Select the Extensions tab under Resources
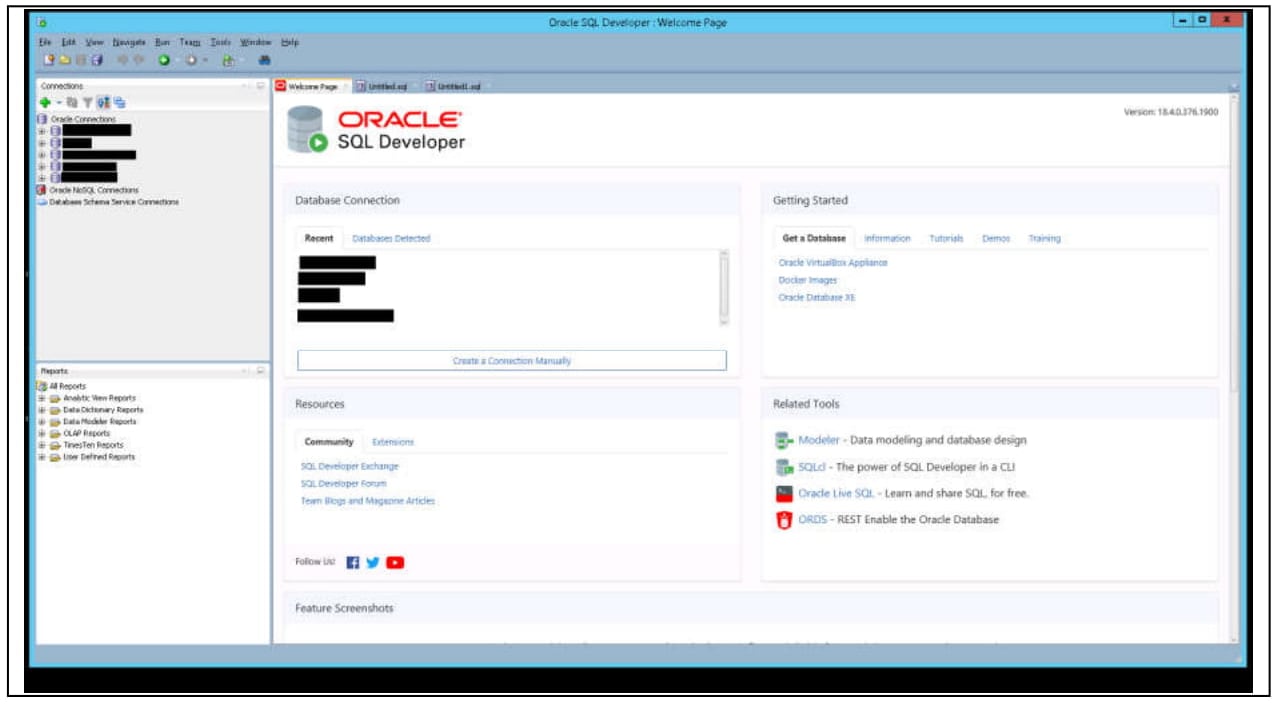1277x706 pixels. (x=392, y=442)
